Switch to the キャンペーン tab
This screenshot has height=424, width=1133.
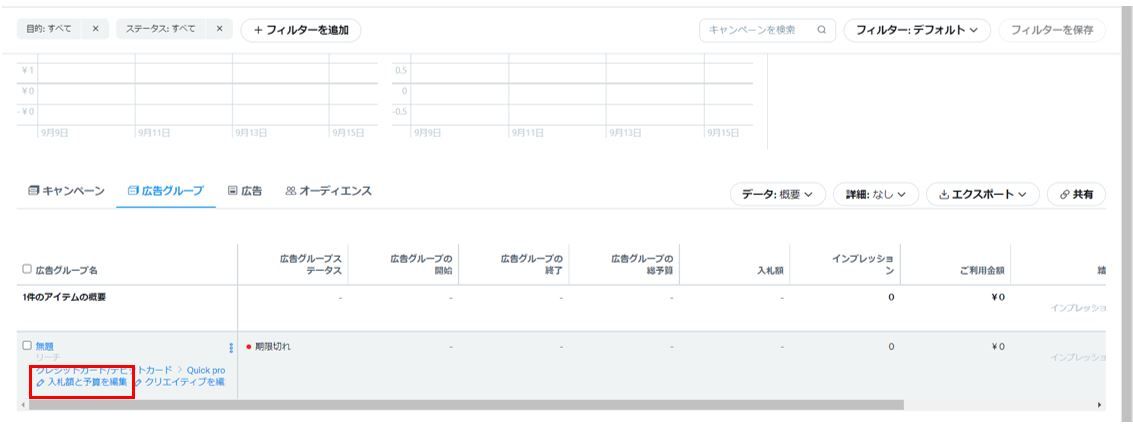tap(66, 191)
